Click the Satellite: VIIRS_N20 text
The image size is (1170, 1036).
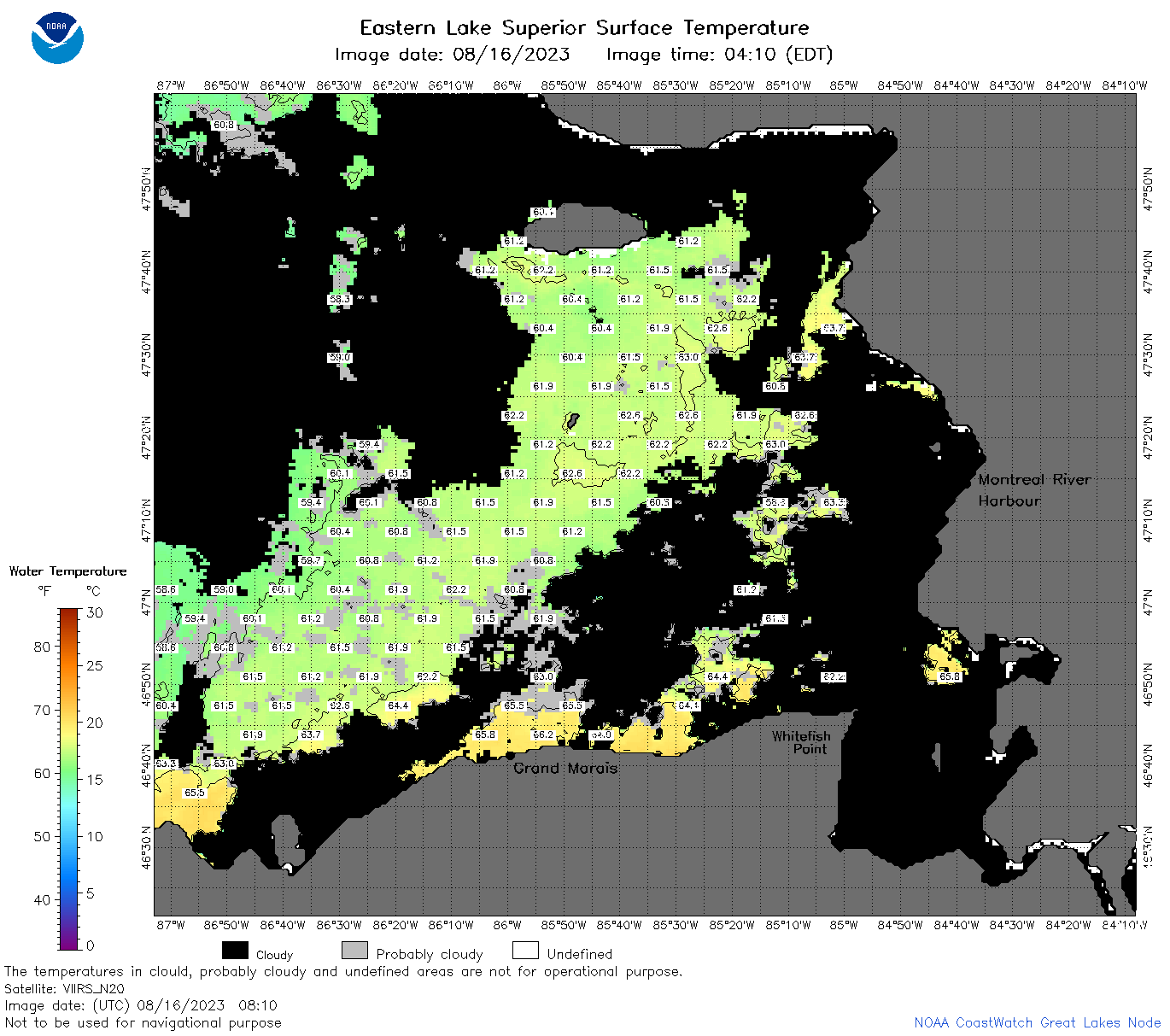click(64, 988)
